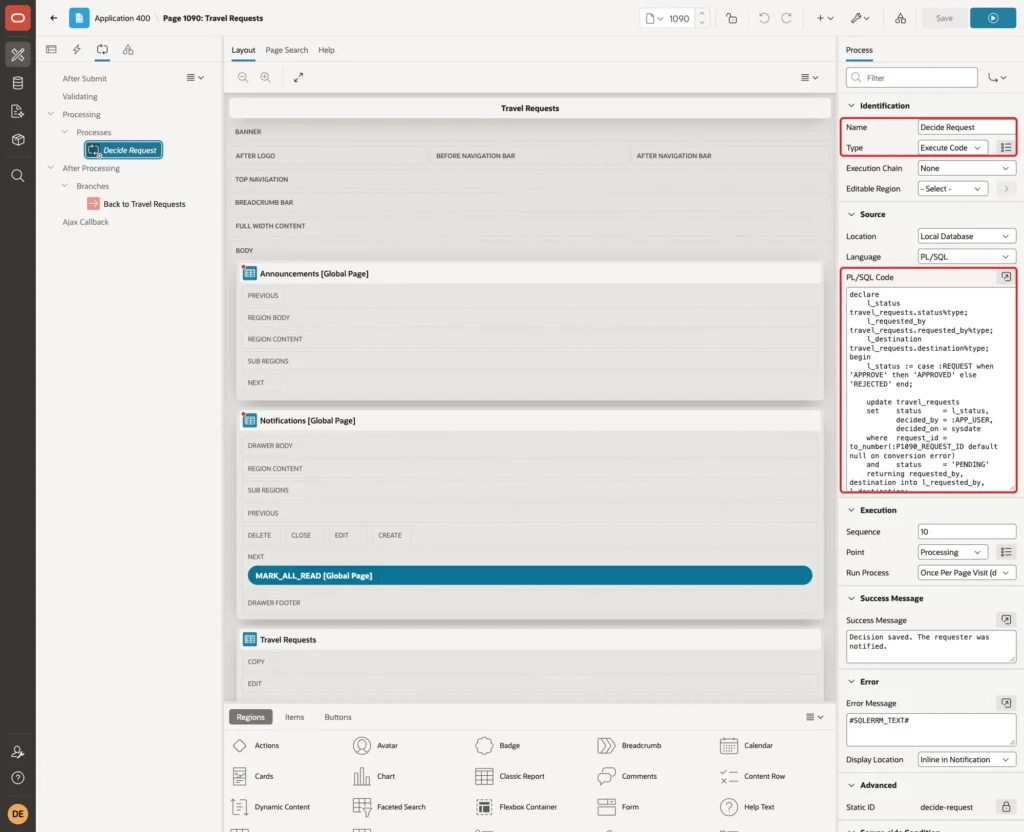Switch to the Page Search tab
The image size is (1024, 832).
tap(286, 50)
